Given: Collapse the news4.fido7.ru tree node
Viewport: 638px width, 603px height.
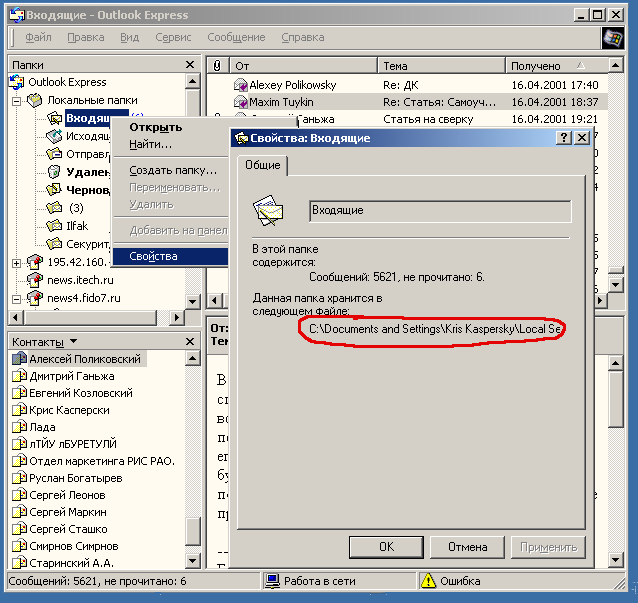Looking at the screenshot, I should [x=16, y=299].
